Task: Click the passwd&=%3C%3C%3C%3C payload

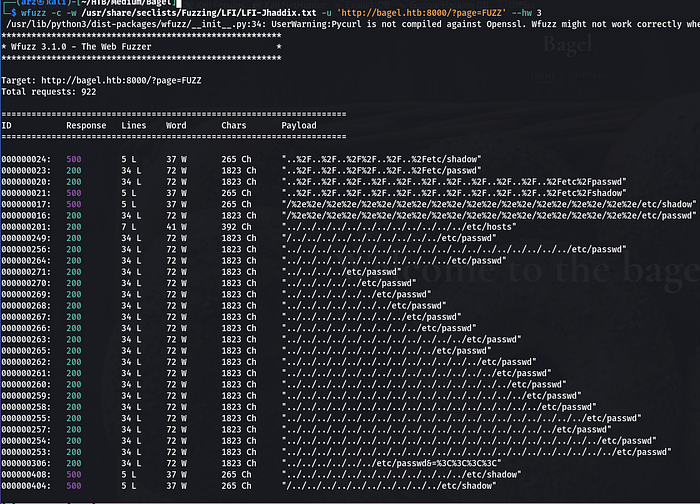Action: (x=392, y=463)
